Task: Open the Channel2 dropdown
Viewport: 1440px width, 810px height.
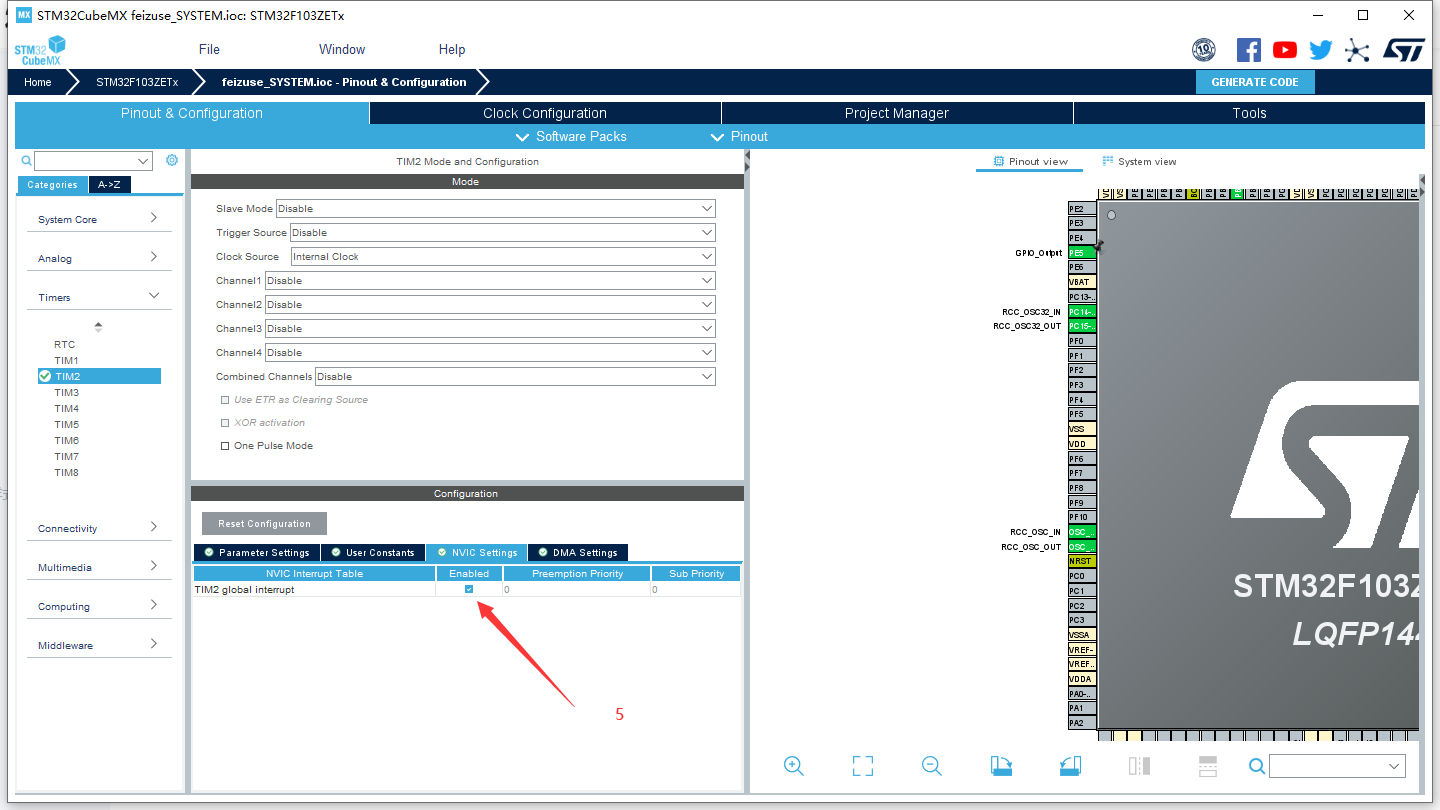Action: [490, 305]
